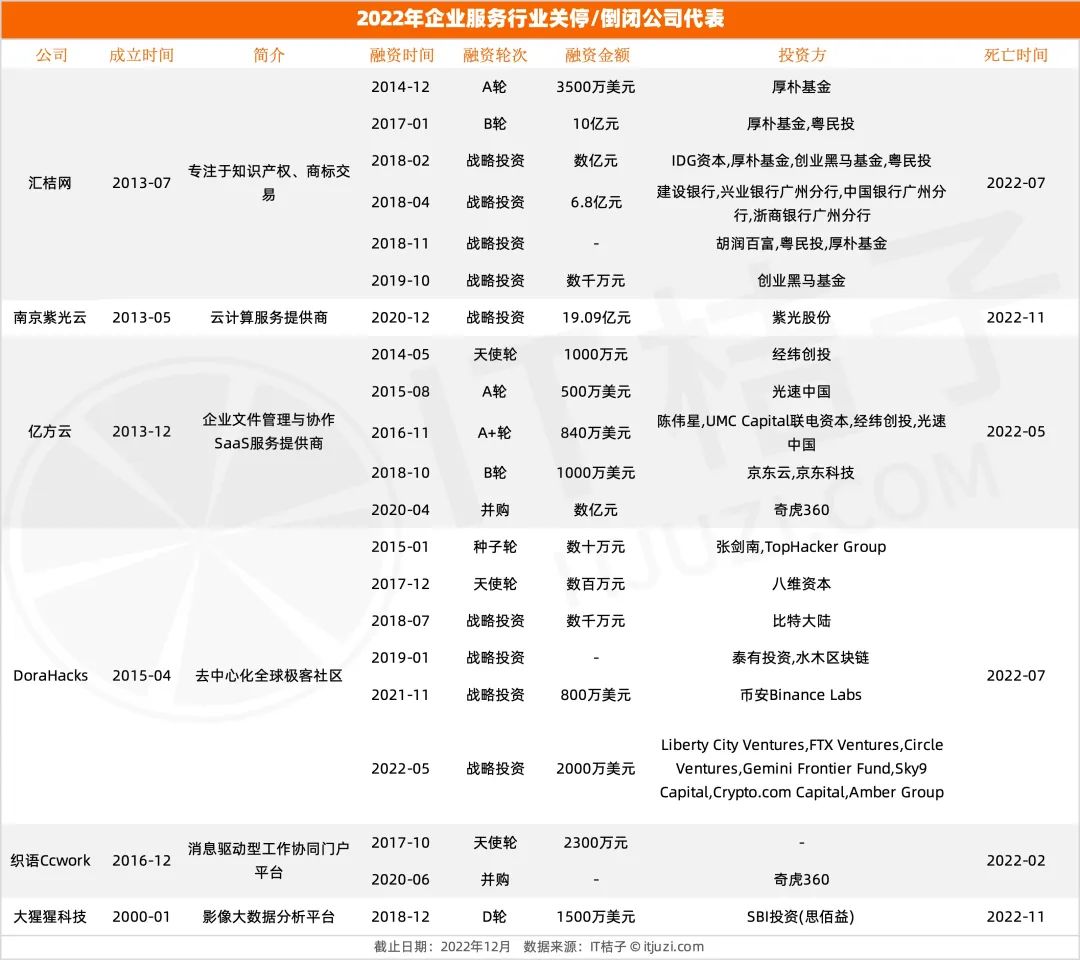Viewport: 1080px width, 960px height.
Task: Select the company name '亿方云'
Action: (x=50, y=432)
